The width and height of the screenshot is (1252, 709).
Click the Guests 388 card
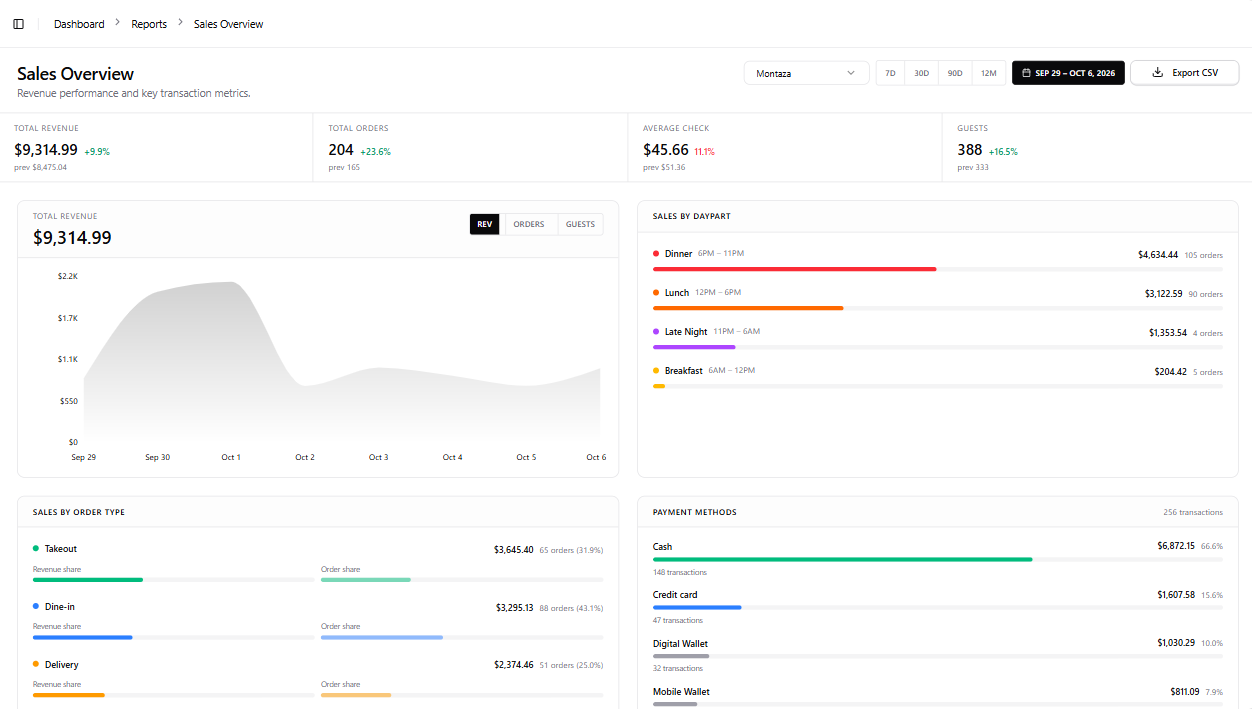[x=1097, y=148]
